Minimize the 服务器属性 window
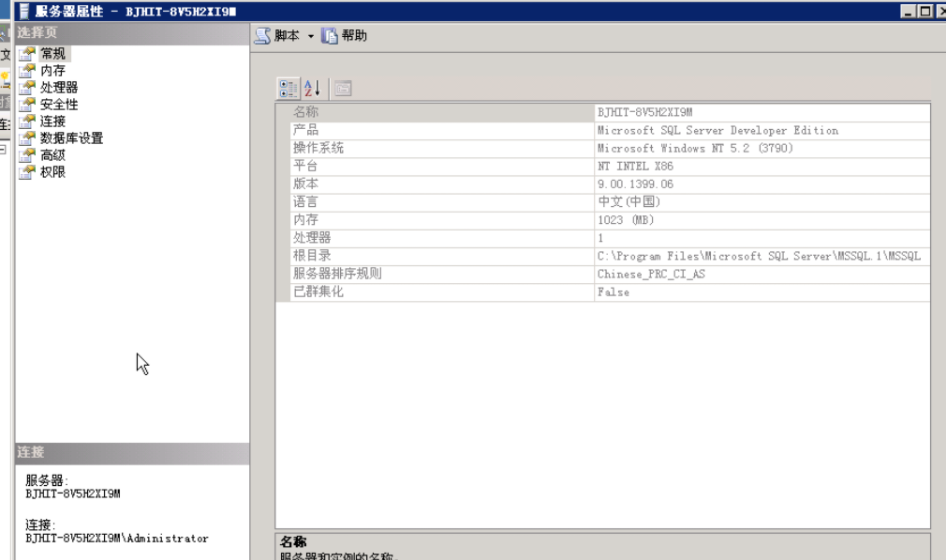Screen dimensions: 946x560 (x=908, y=11)
